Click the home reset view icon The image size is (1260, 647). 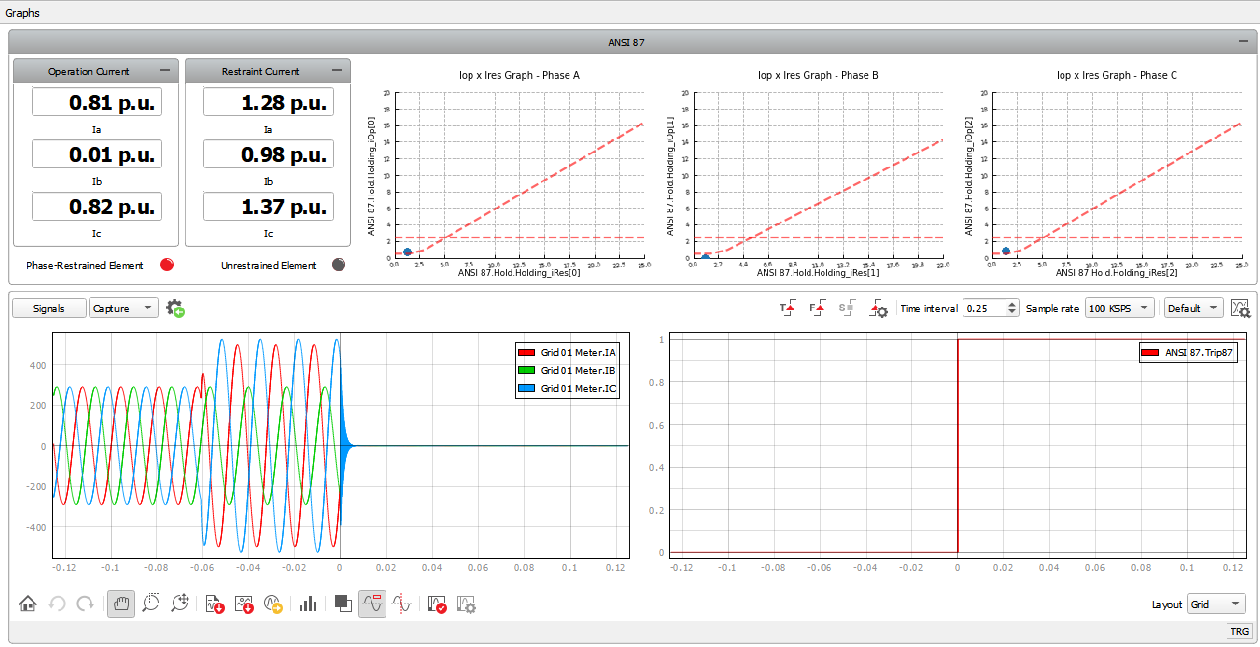28,604
